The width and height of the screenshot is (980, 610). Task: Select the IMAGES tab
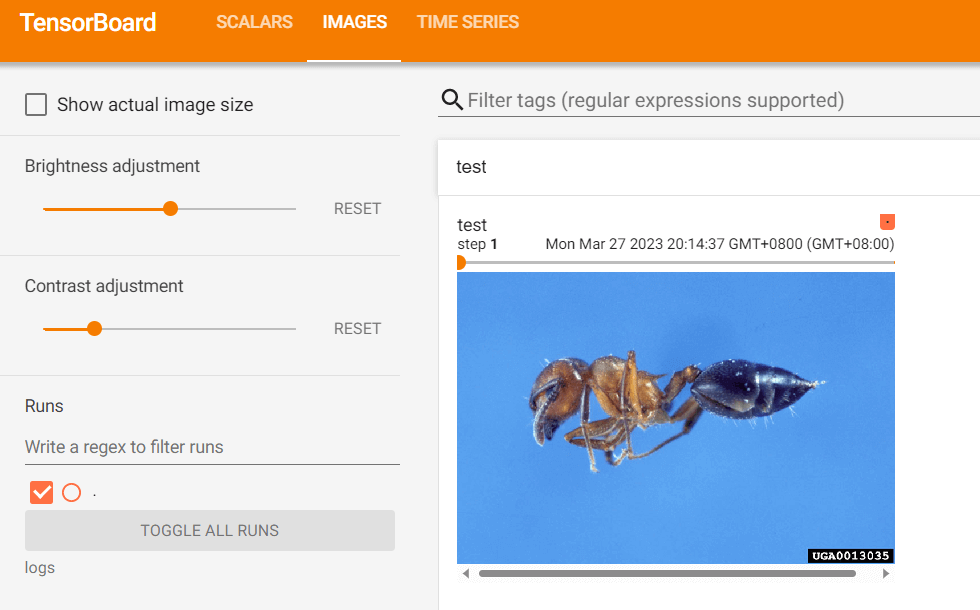tap(354, 22)
